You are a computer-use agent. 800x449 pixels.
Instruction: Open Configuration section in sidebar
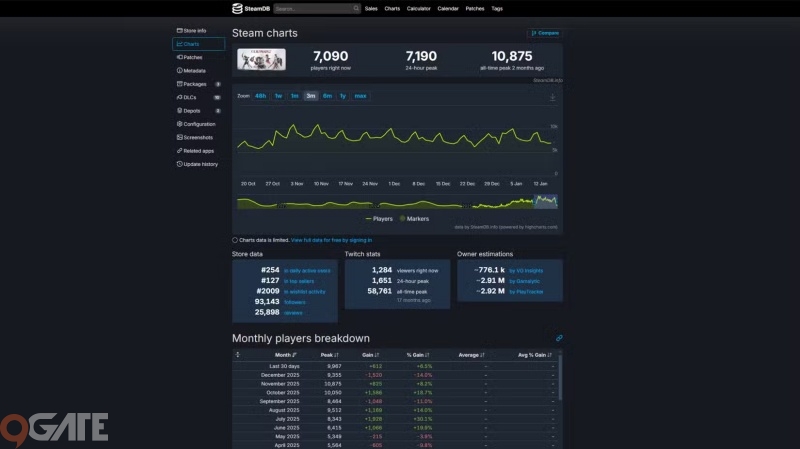(x=198, y=124)
